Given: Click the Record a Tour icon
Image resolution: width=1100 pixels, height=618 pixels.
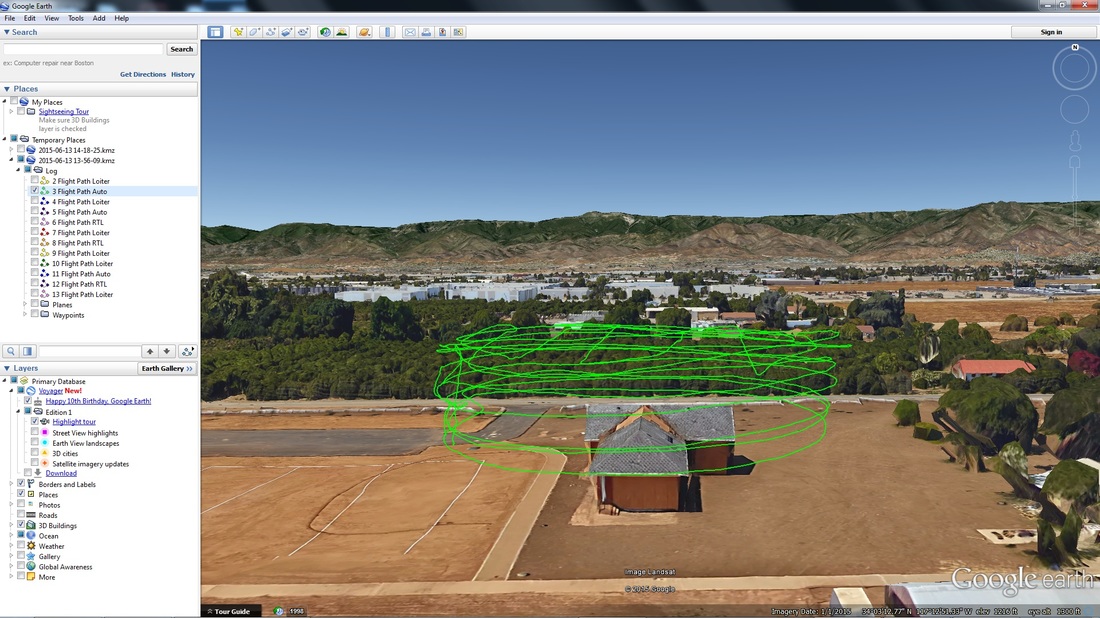Looking at the screenshot, I should click(303, 32).
